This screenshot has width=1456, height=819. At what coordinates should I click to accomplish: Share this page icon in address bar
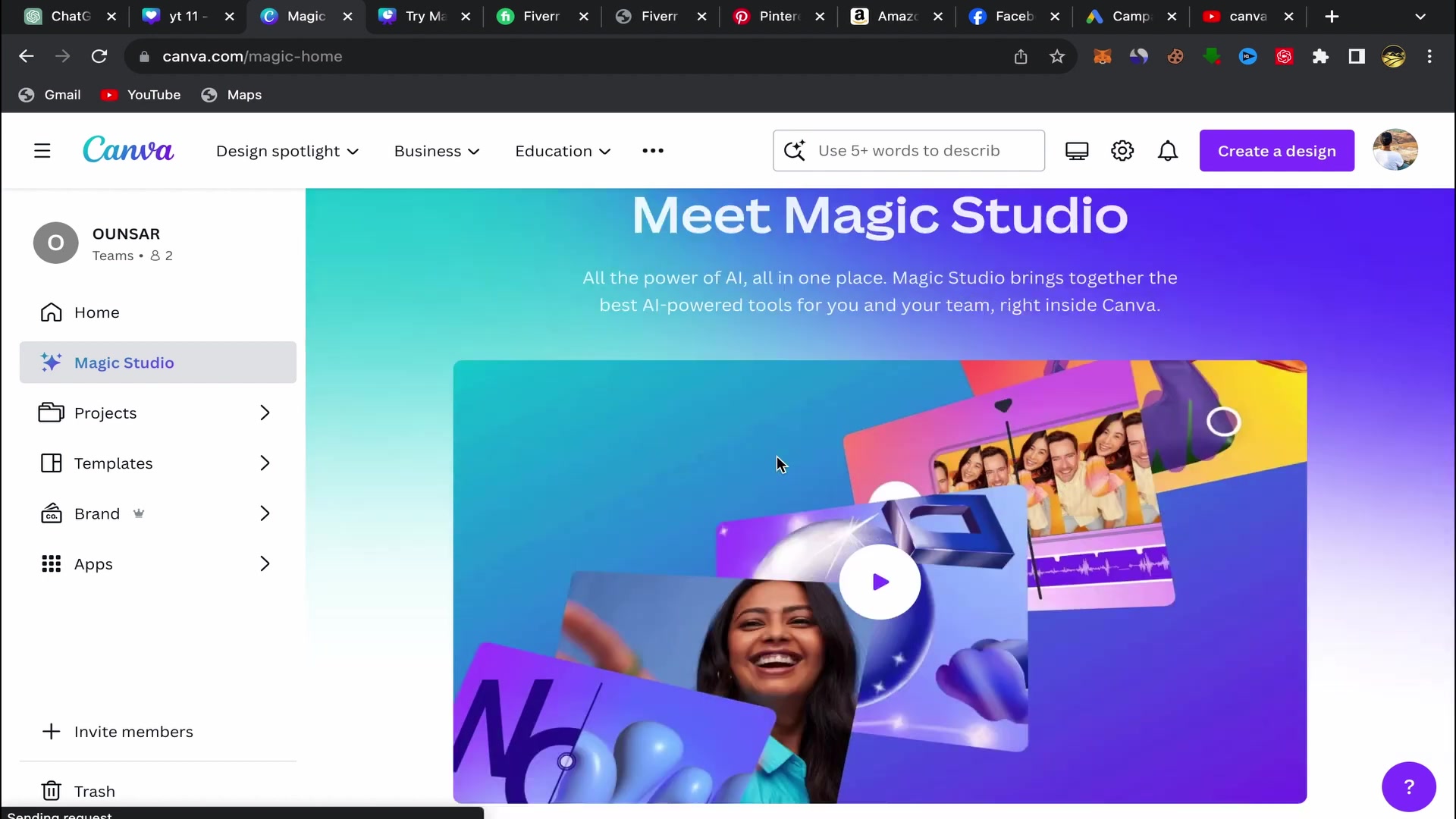1021,56
